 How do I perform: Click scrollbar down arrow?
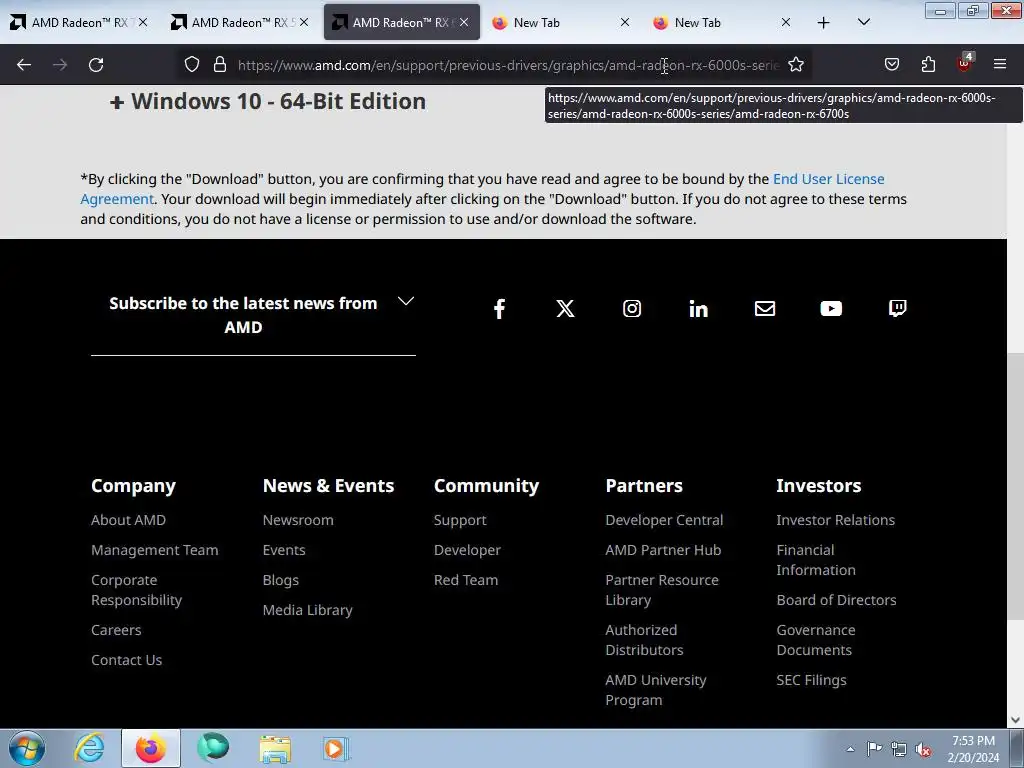point(1016,720)
